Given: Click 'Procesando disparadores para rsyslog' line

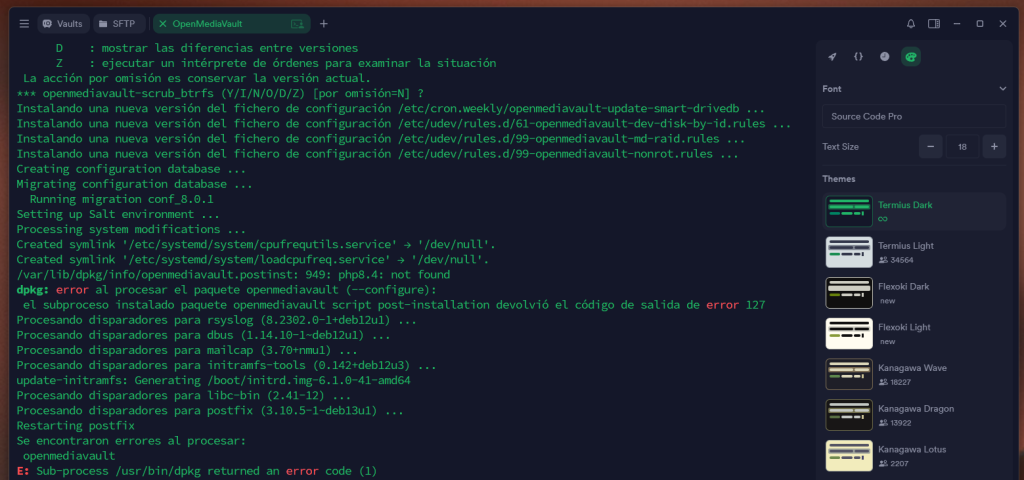Looking at the screenshot, I should click(217, 320).
